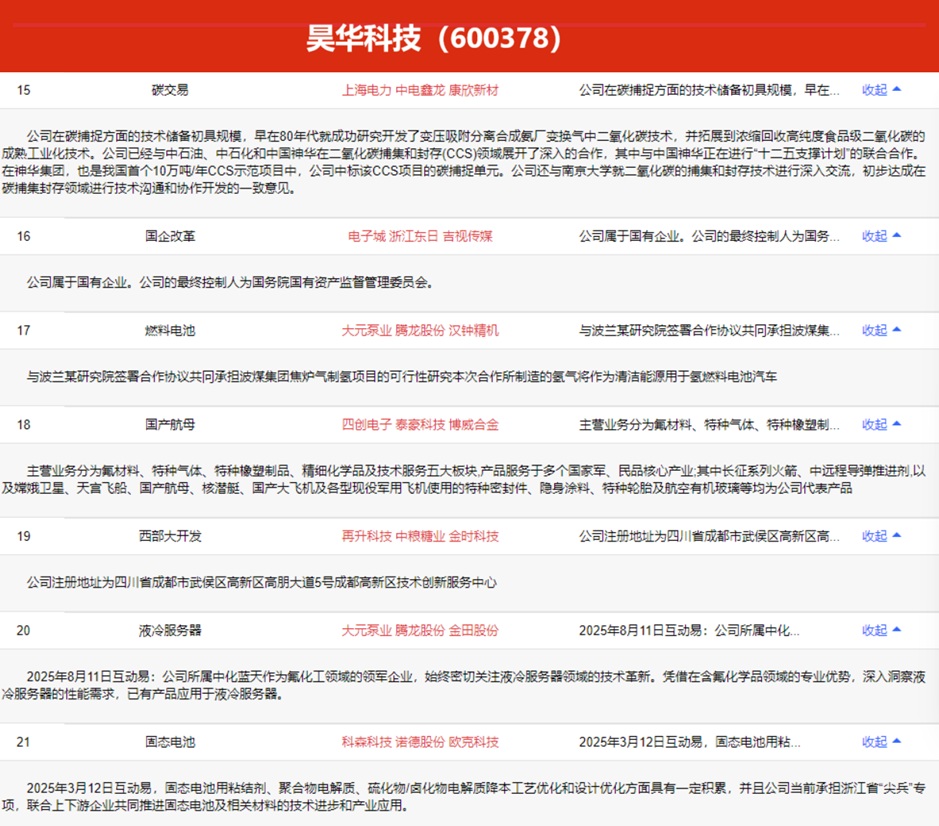Click the 昊华科技（600378）page title

[x=434, y=38]
